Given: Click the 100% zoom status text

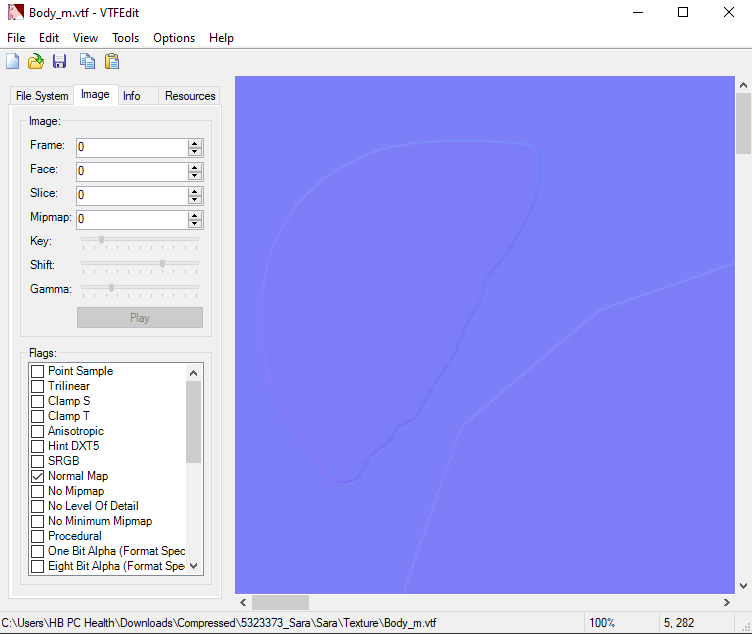Looking at the screenshot, I should pos(602,623).
